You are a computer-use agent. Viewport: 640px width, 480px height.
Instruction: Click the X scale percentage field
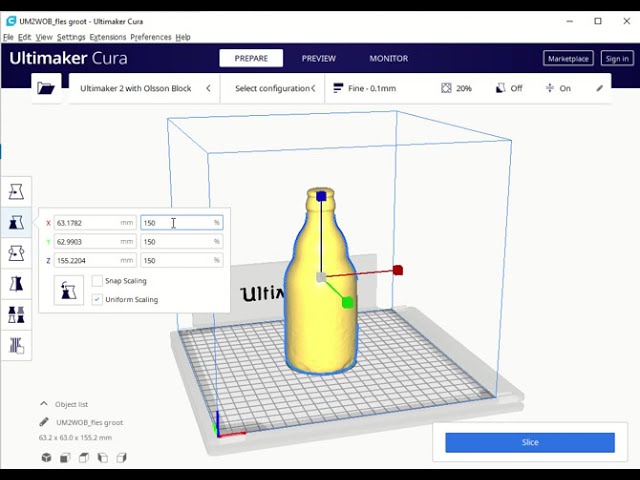182,223
